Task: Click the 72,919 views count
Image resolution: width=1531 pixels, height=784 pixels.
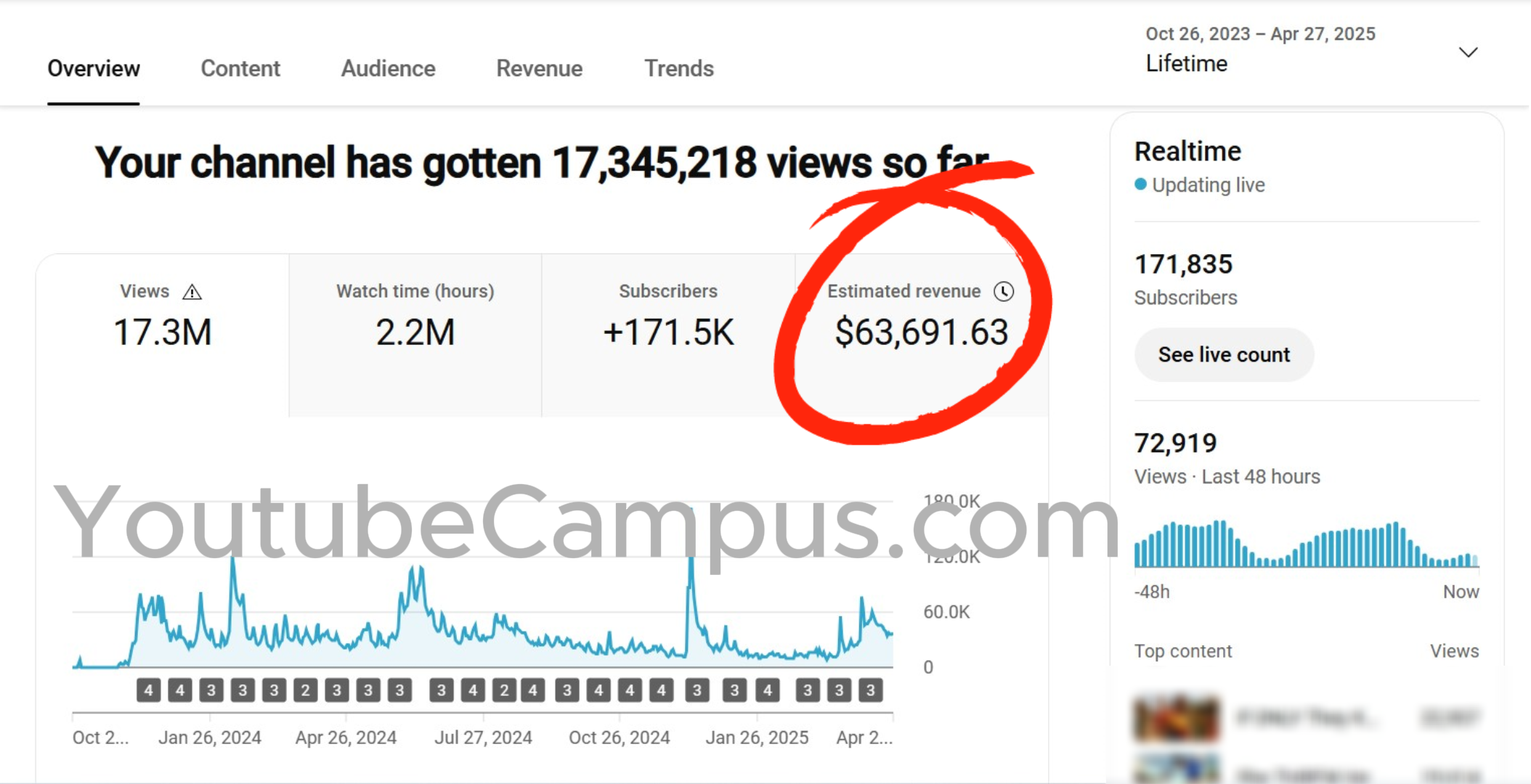Action: tap(1175, 443)
